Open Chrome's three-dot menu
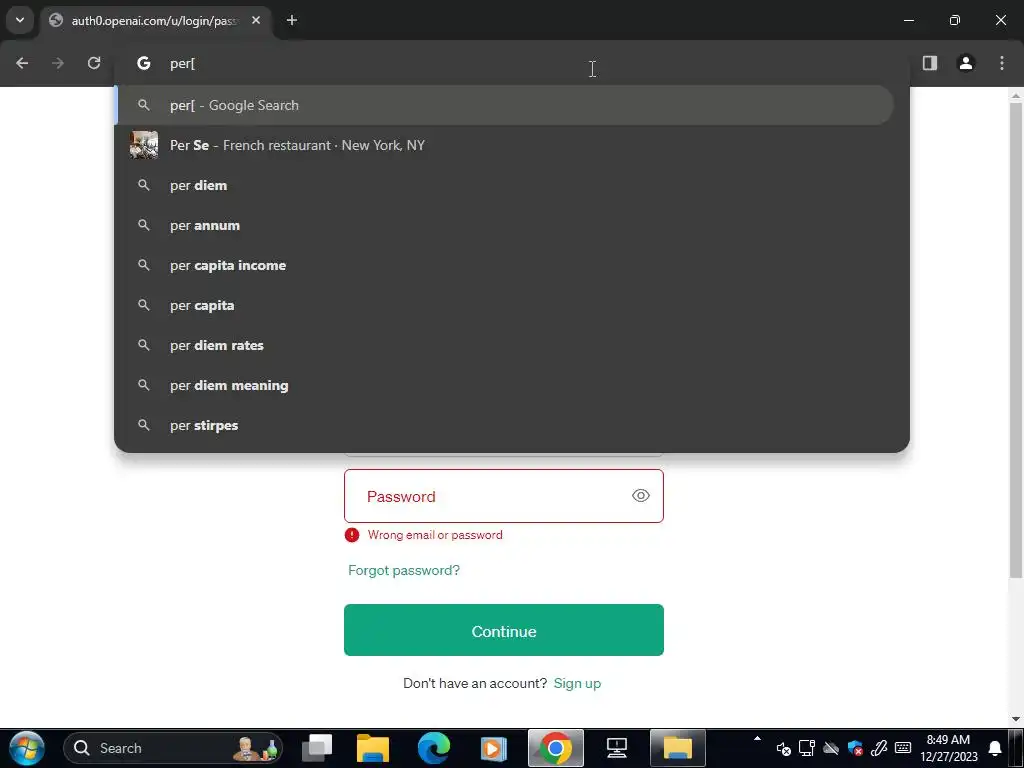 tap(1002, 63)
